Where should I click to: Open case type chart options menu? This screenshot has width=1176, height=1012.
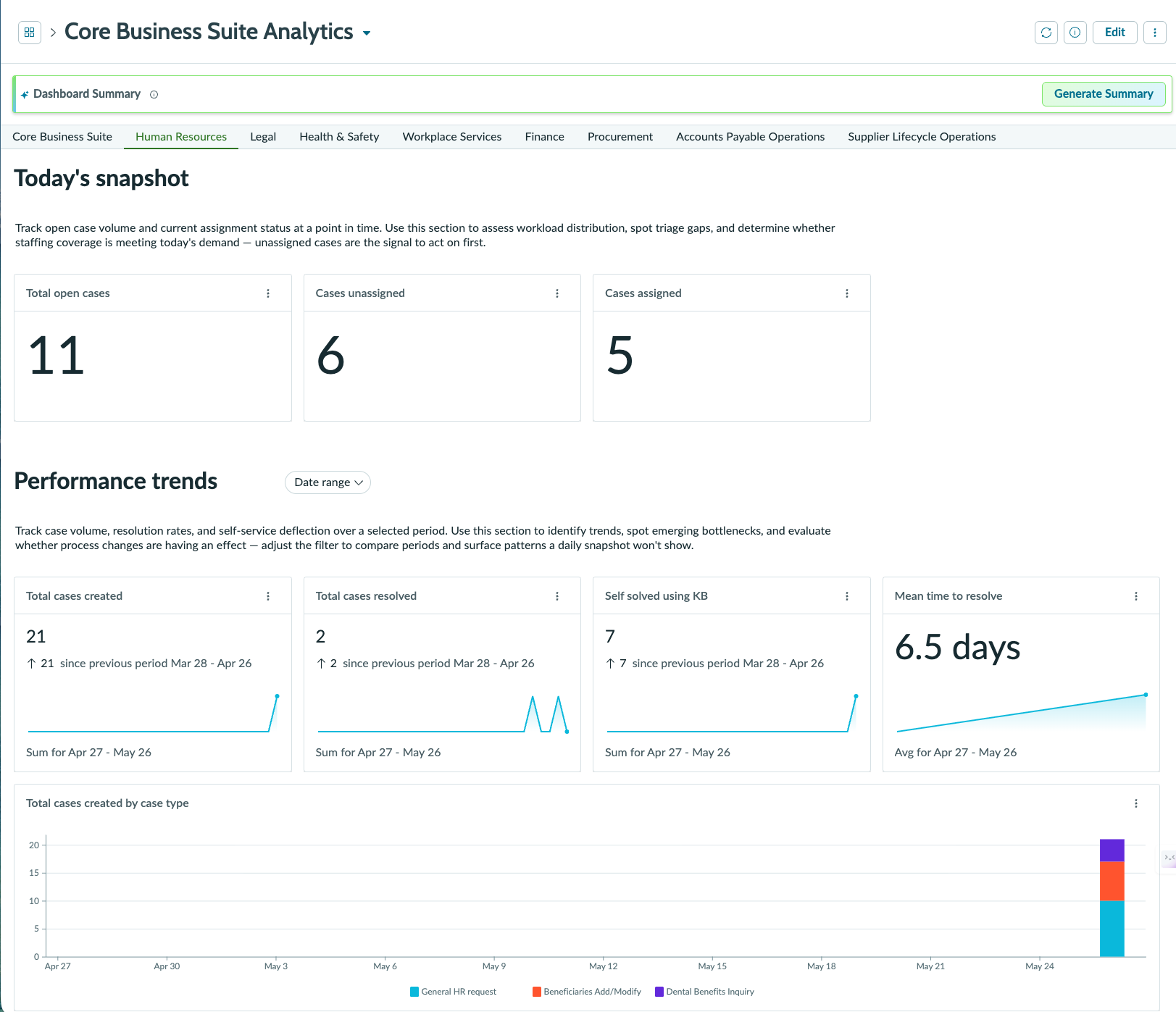click(1135, 803)
